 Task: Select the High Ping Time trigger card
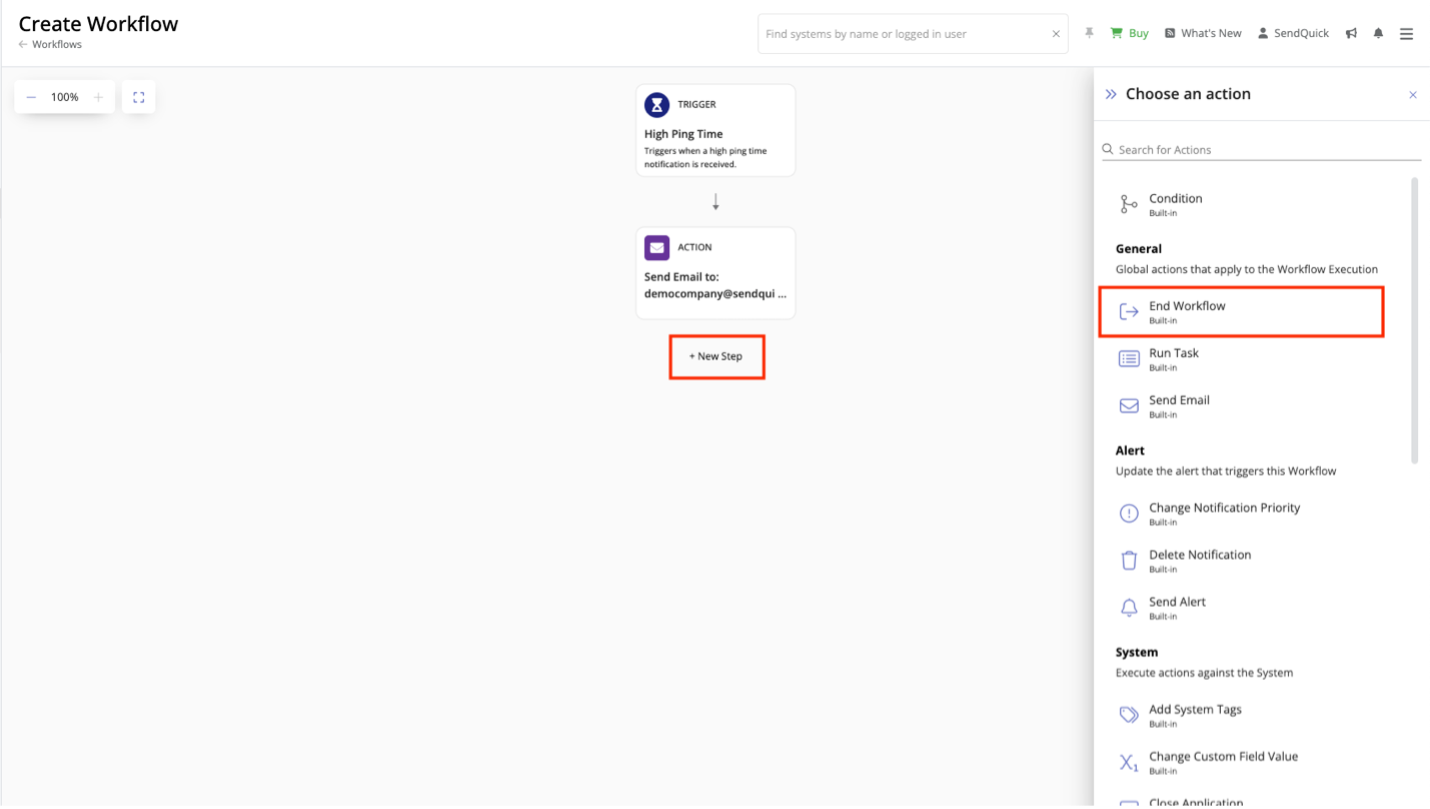point(716,131)
